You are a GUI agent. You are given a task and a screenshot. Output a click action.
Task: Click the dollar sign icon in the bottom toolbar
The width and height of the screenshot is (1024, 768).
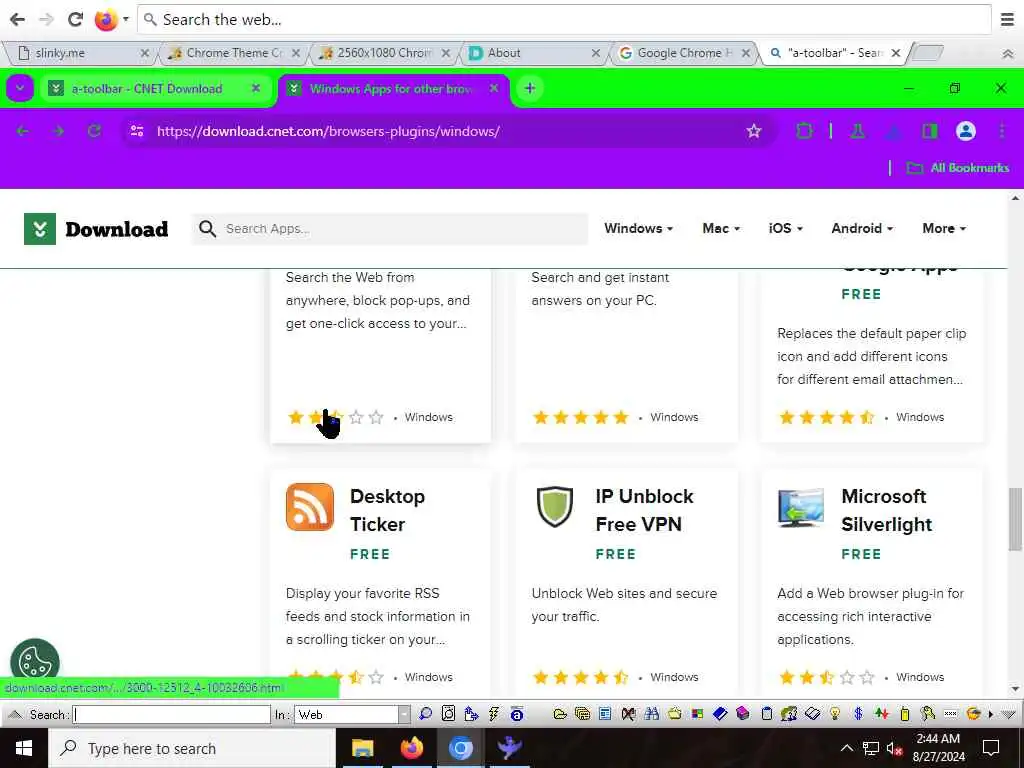pos(859,714)
